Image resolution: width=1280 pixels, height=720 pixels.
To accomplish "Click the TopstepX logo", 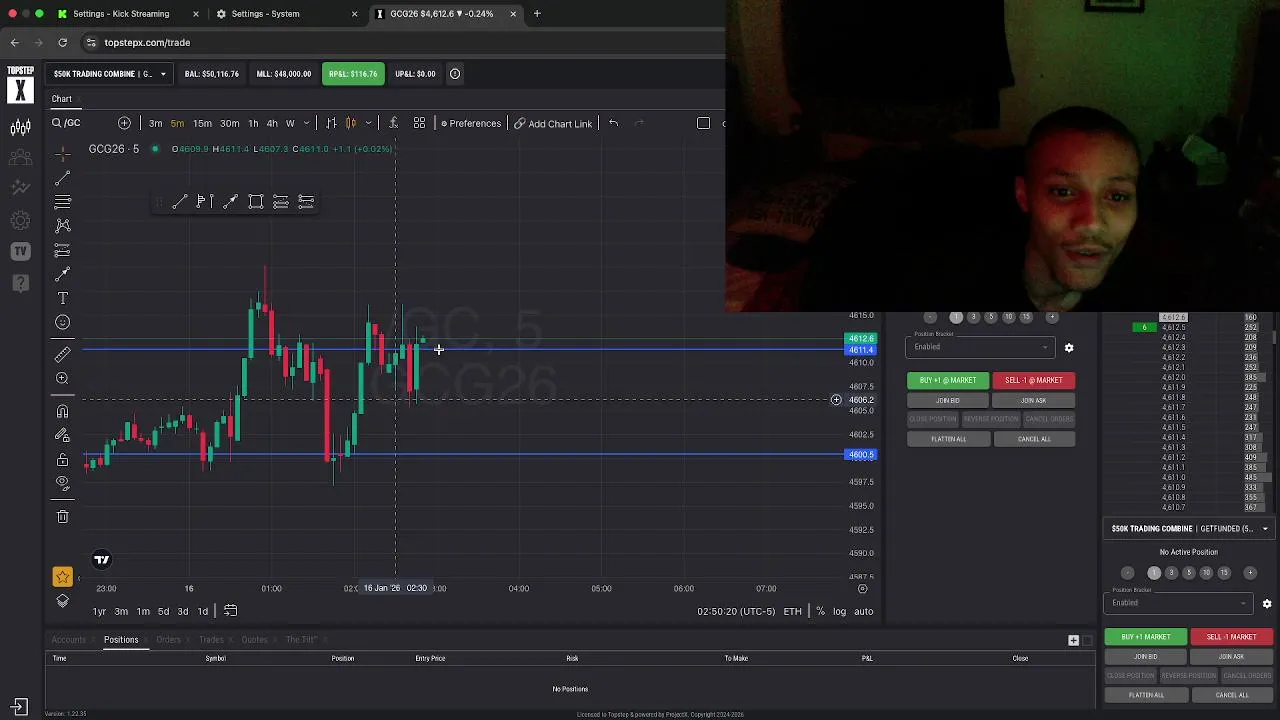I will [x=20, y=85].
